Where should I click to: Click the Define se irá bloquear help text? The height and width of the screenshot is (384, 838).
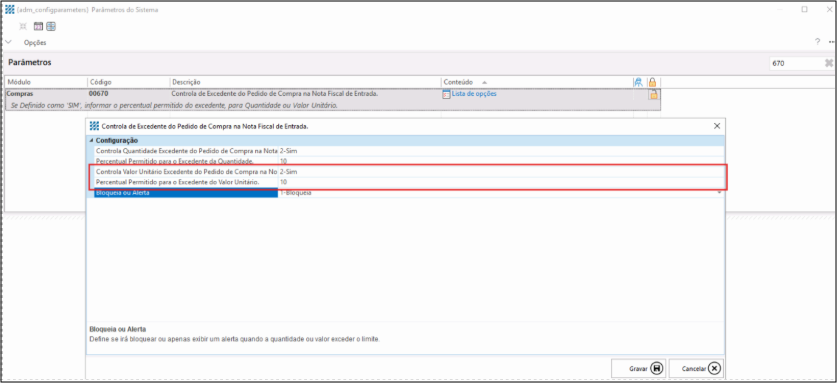point(235,339)
